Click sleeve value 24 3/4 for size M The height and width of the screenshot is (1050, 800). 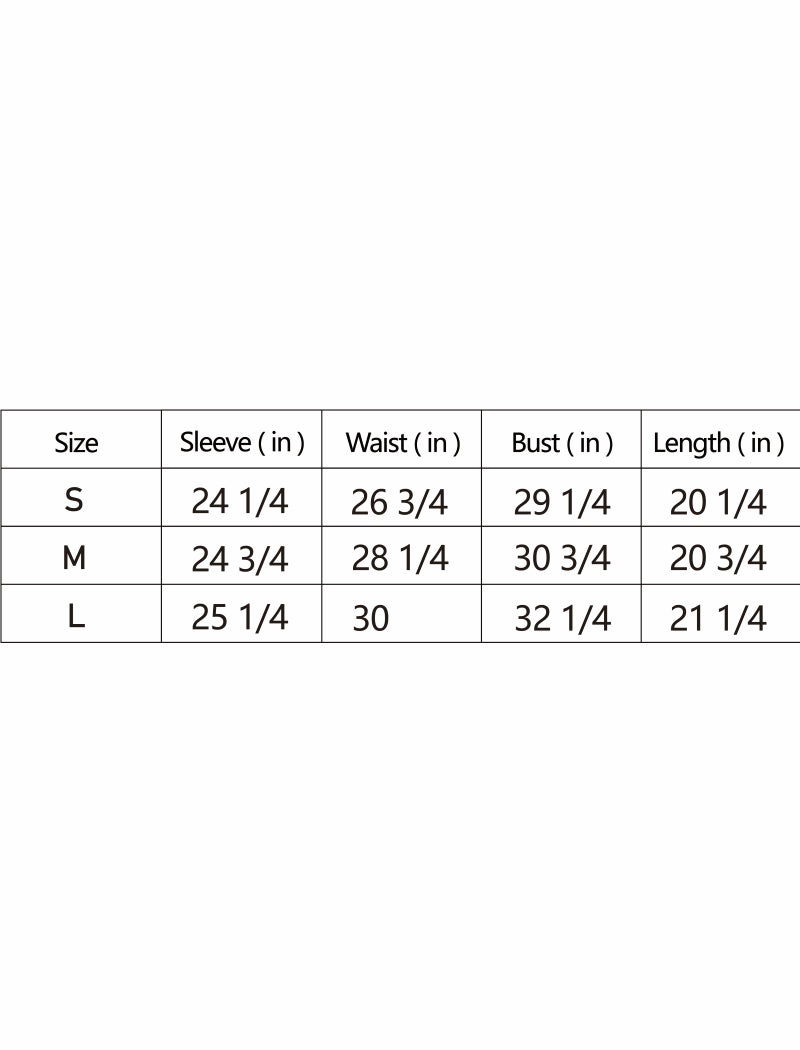240,559
